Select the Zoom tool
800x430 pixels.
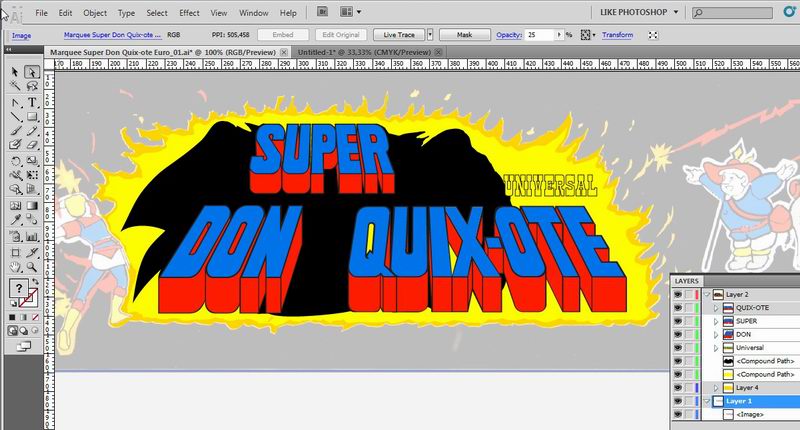pos(32,267)
